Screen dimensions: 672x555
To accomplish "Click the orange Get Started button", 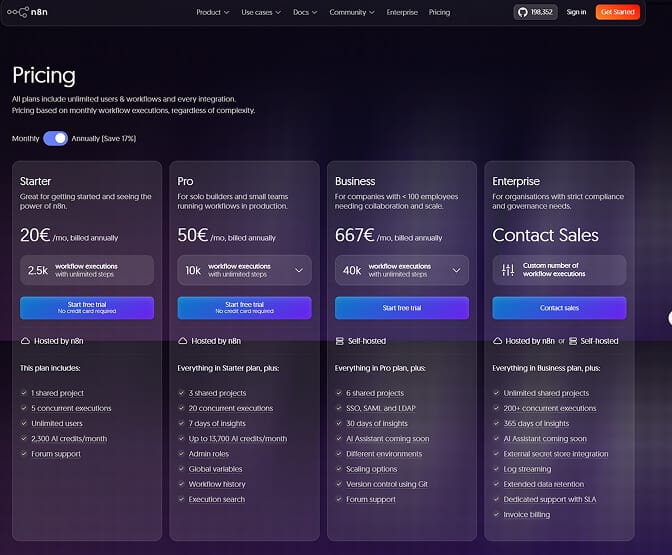I will click(618, 12).
